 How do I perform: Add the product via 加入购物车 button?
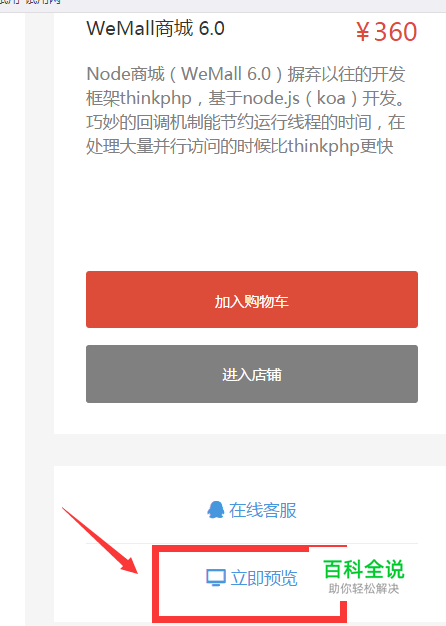(252, 299)
